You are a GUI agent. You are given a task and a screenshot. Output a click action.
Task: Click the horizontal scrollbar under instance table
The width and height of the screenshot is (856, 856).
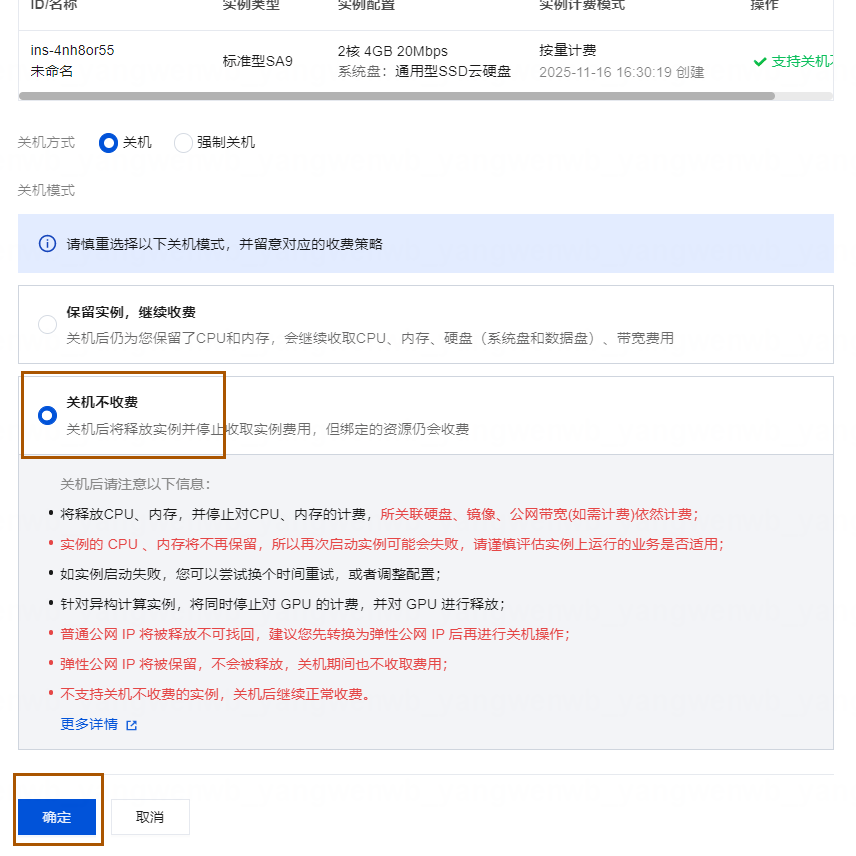point(396,96)
